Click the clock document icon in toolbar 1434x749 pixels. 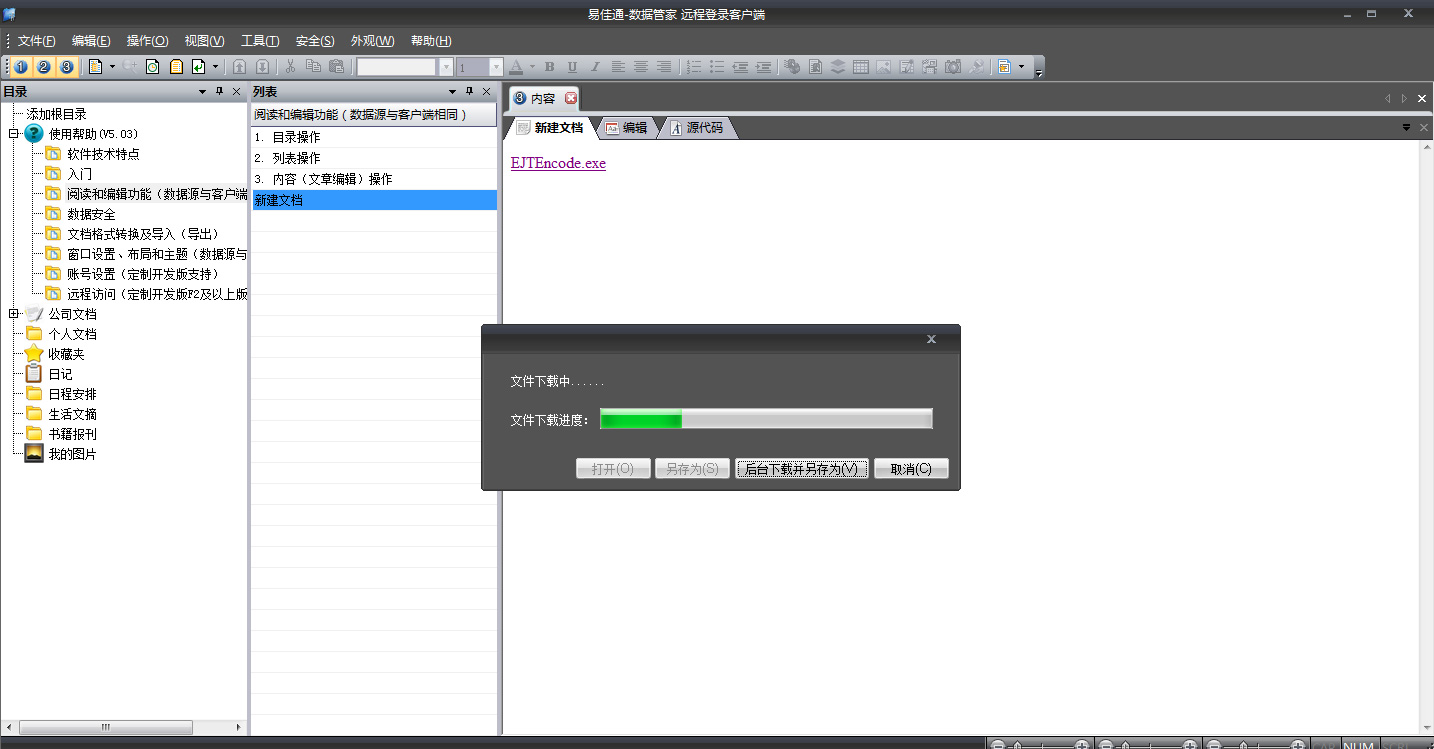[x=153, y=67]
